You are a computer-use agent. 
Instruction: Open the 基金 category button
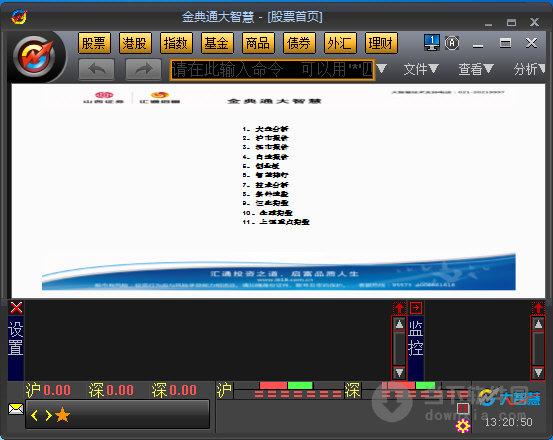coord(217,43)
